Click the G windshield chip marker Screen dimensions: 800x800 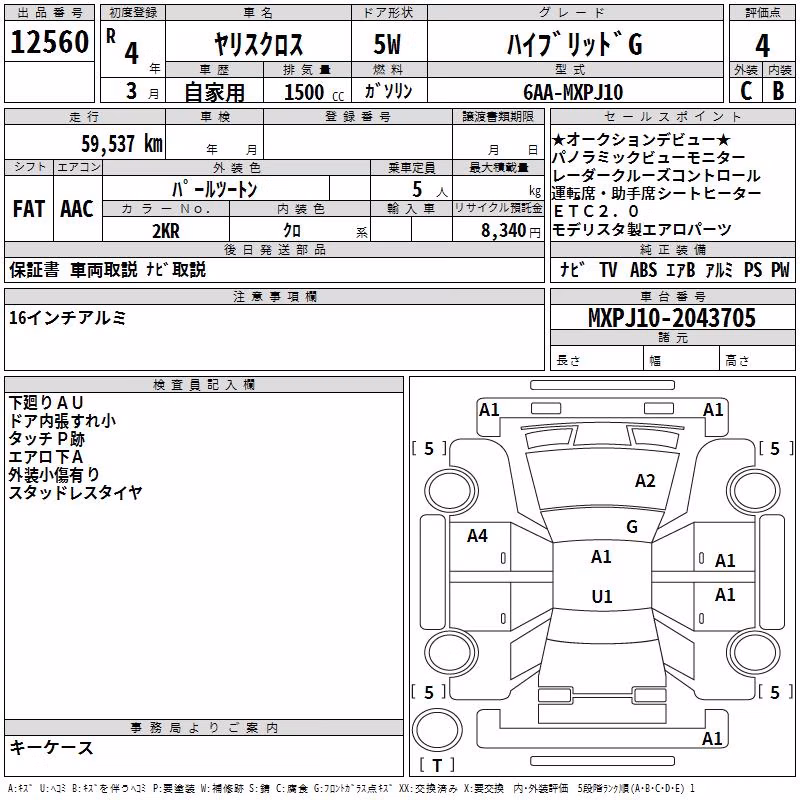click(632, 527)
